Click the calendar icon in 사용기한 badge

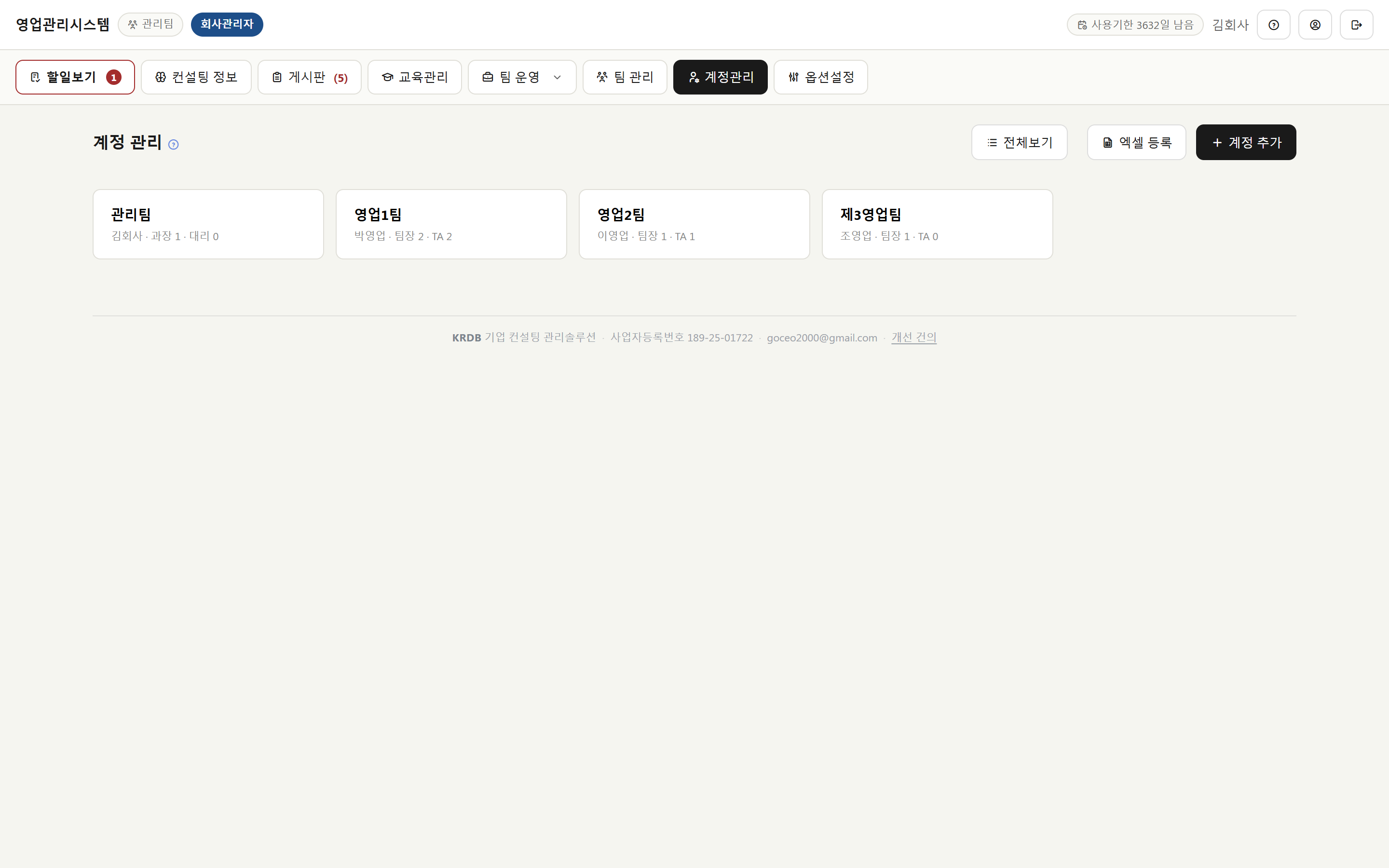pos(1082,25)
